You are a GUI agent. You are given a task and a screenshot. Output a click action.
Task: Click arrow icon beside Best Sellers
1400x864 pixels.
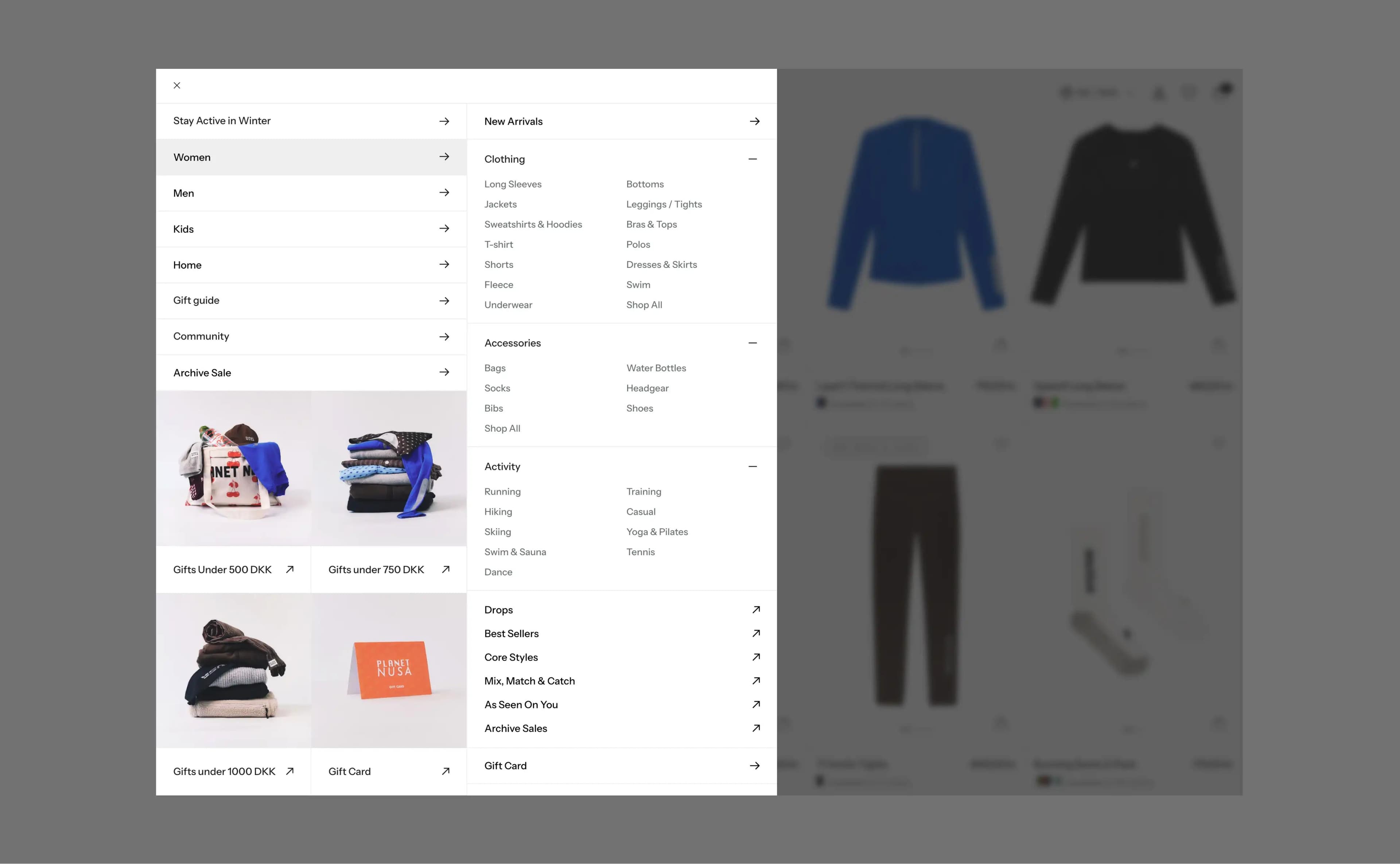pos(756,634)
